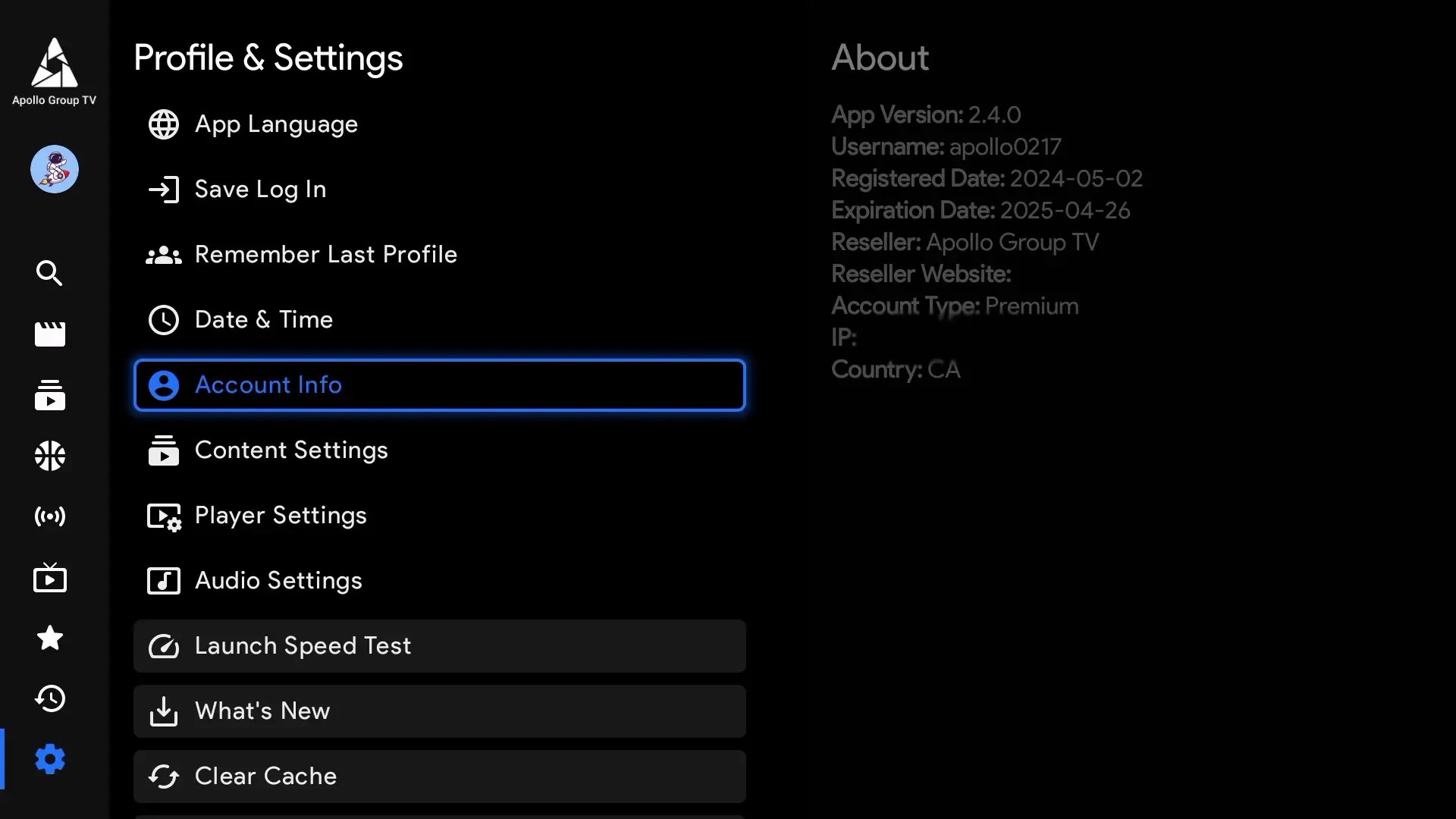Image resolution: width=1456 pixels, height=819 pixels.
Task: Open the App Language setting
Action: coord(275,124)
